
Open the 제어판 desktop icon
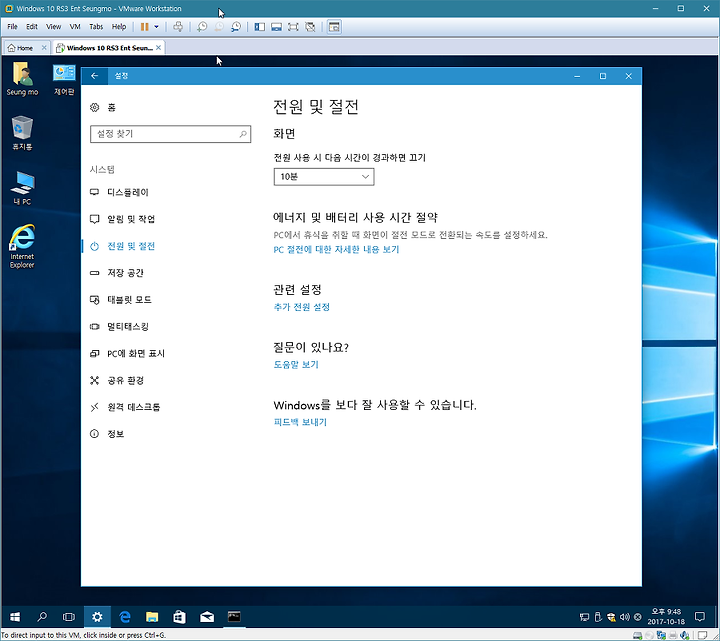64,79
